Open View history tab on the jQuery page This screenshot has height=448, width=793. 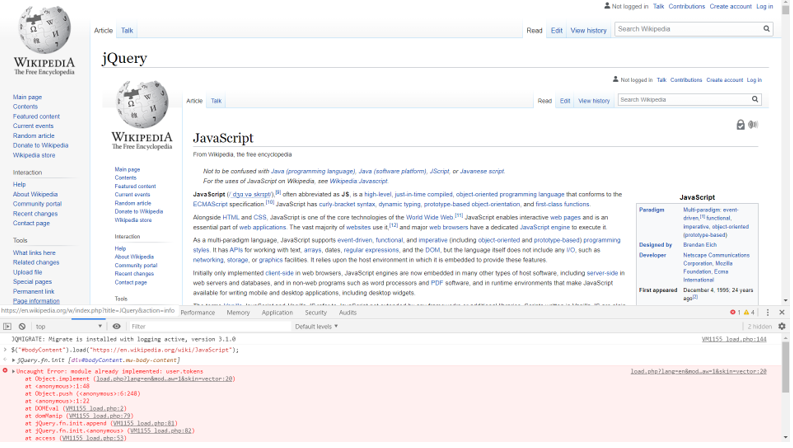point(590,31)
